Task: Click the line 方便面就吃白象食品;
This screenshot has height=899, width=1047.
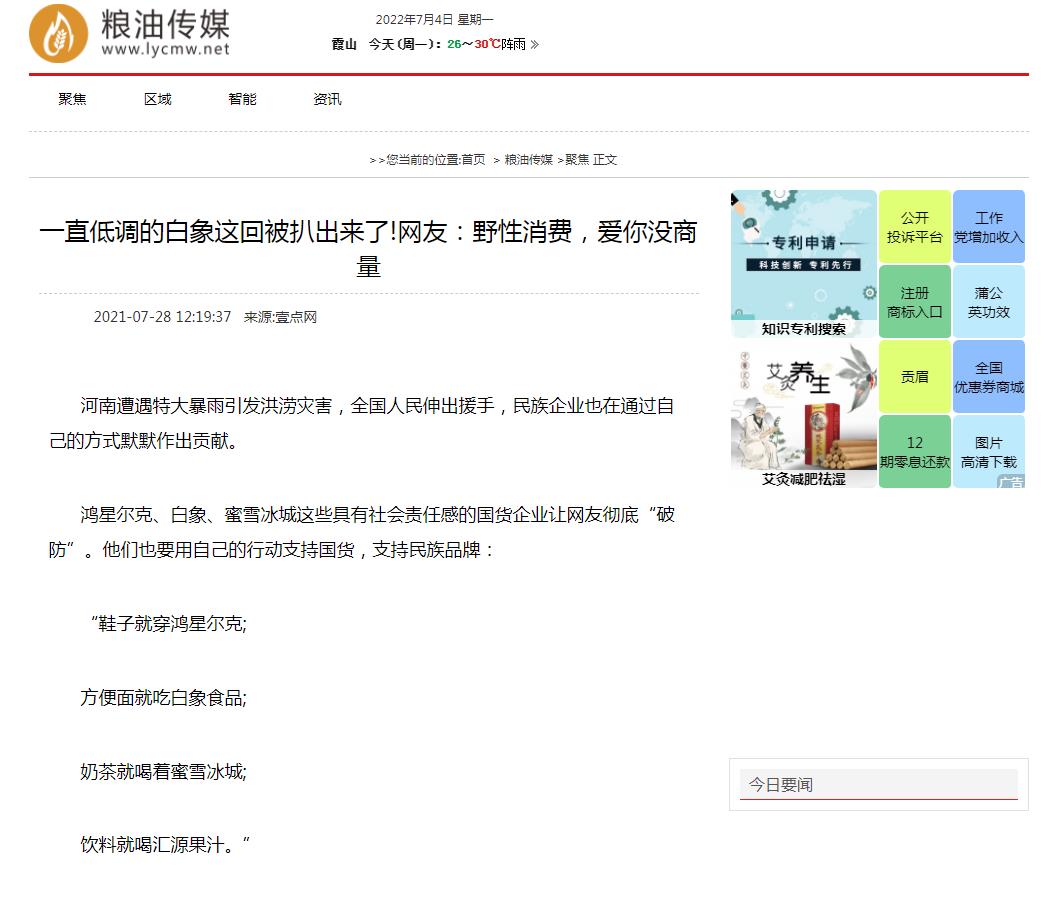Action: pos(164,698)
